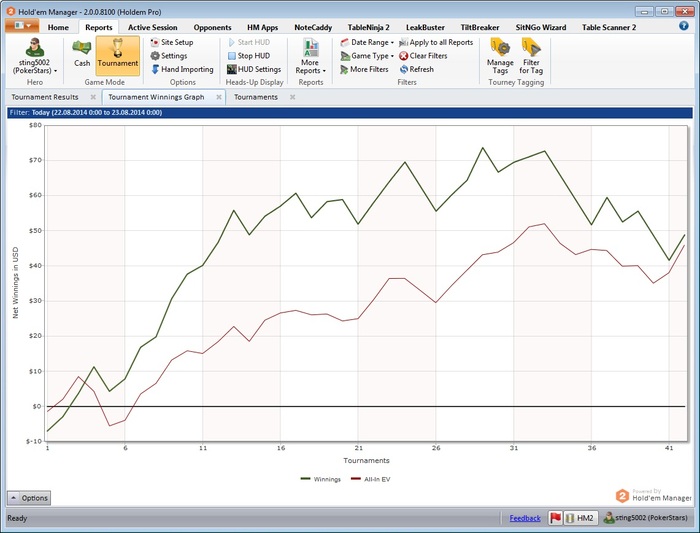This screenshot has width=700, height=533.
Task: Click the blue Filter: Today bar
Action: point(350,112)
